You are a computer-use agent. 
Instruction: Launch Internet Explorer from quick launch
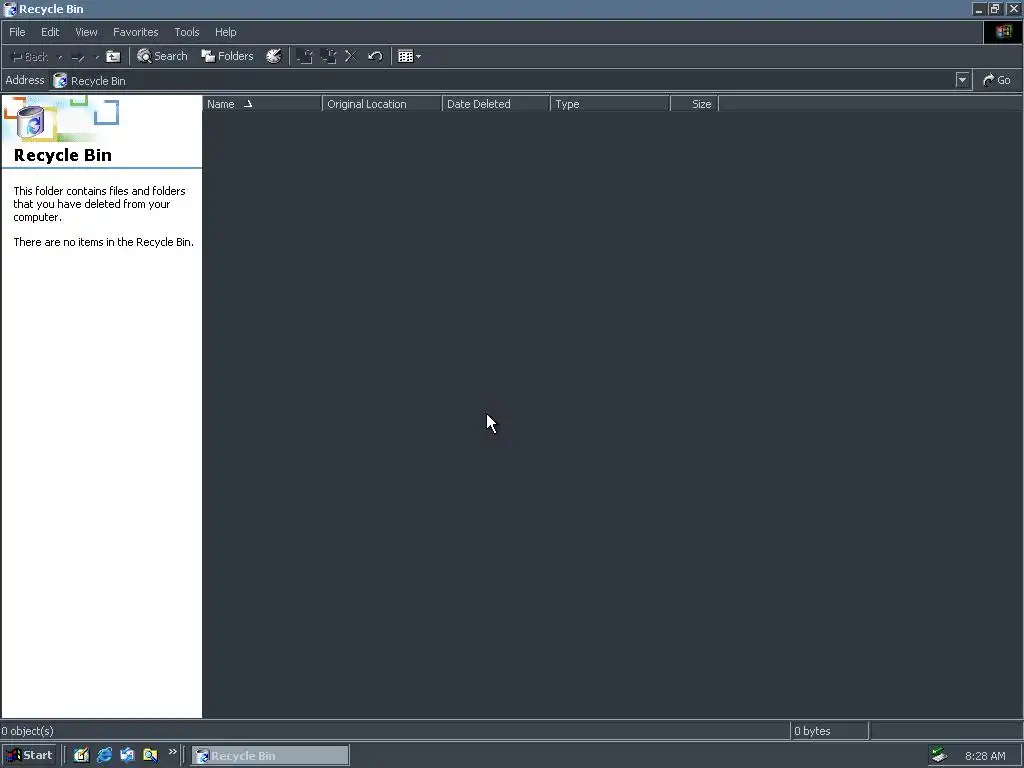point(104,756)
